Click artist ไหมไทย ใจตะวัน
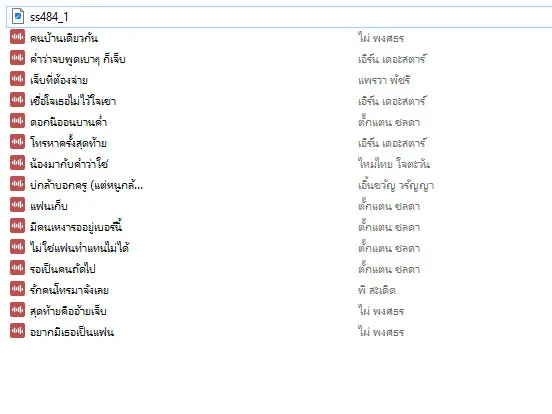Screen dimensions: 552x414 tap(394, 164)
